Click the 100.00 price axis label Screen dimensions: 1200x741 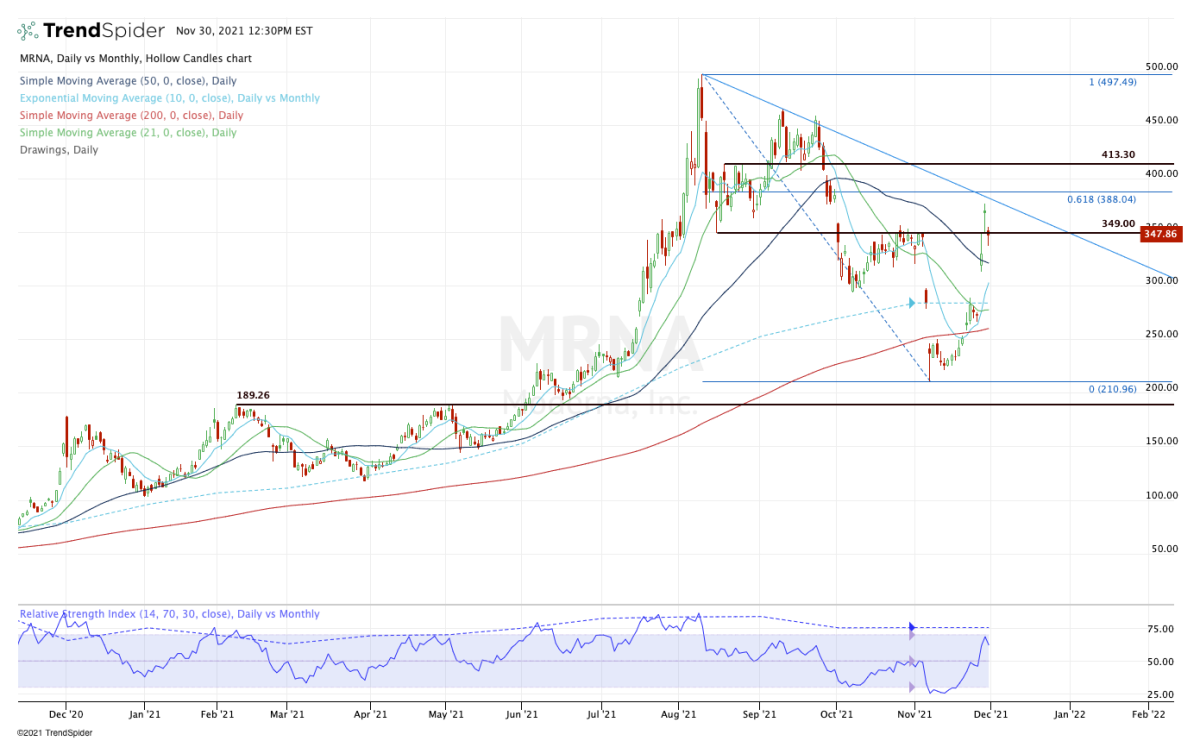[1160, 495]
